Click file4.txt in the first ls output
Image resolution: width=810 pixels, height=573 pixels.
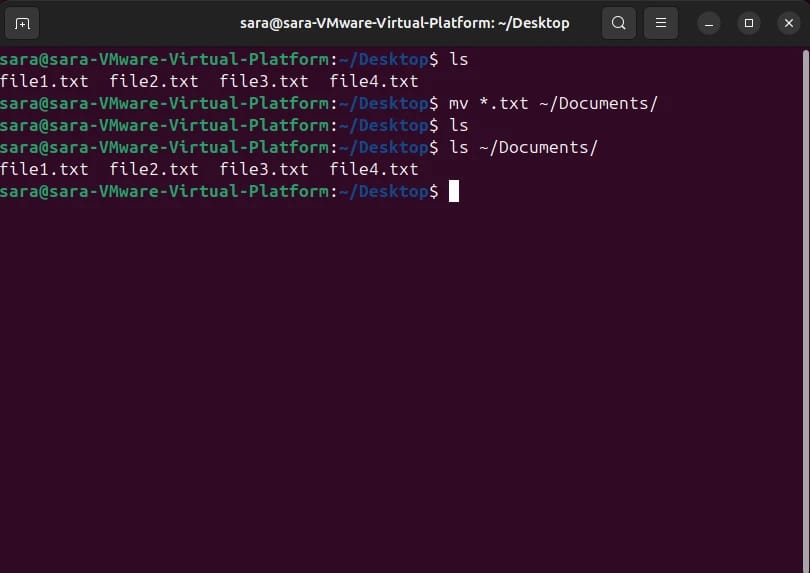pos(374,81)
